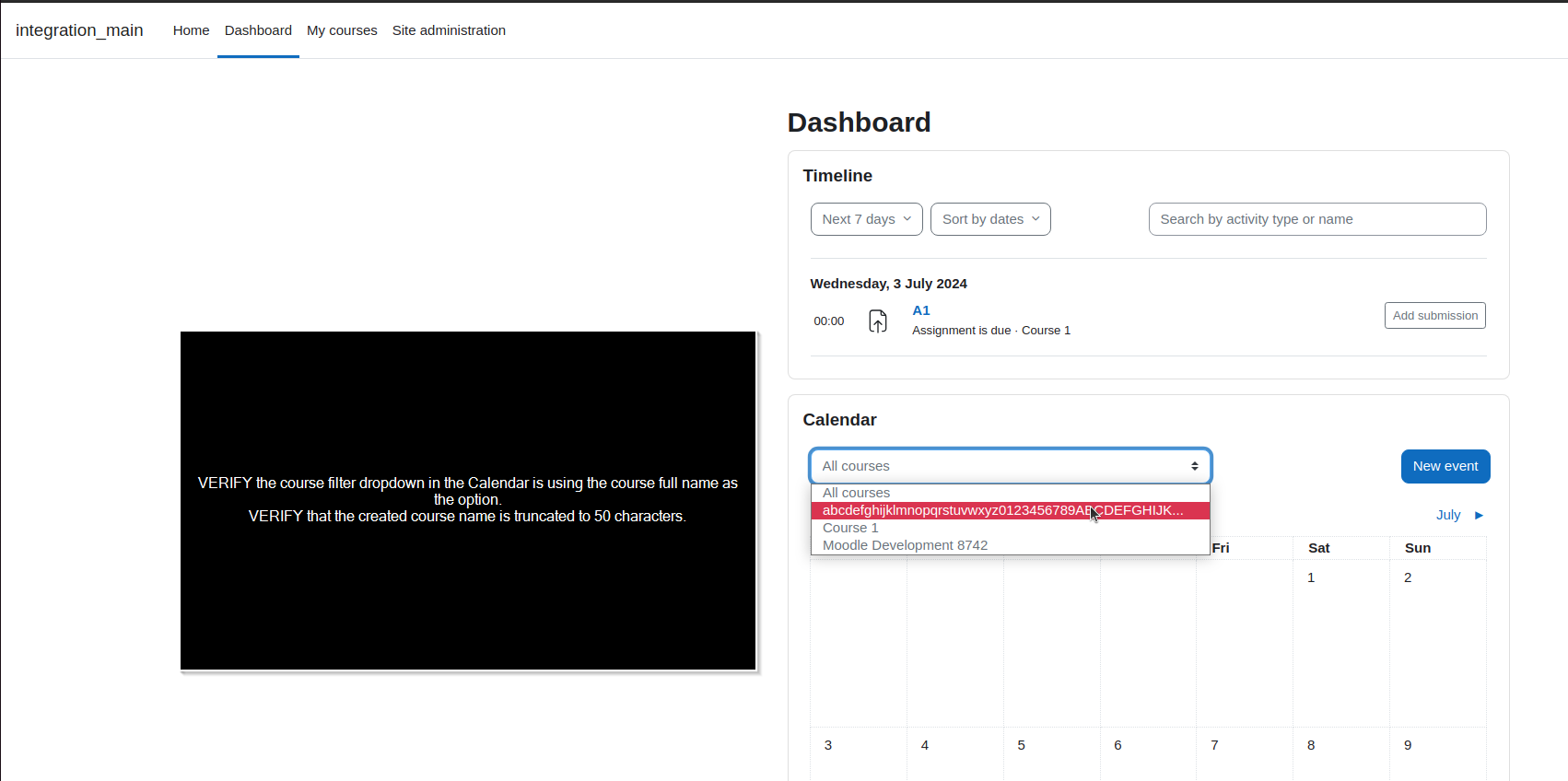Open the Dashboard navigation tab
This screenshot has height=781, width=1568.
point(258,30)
